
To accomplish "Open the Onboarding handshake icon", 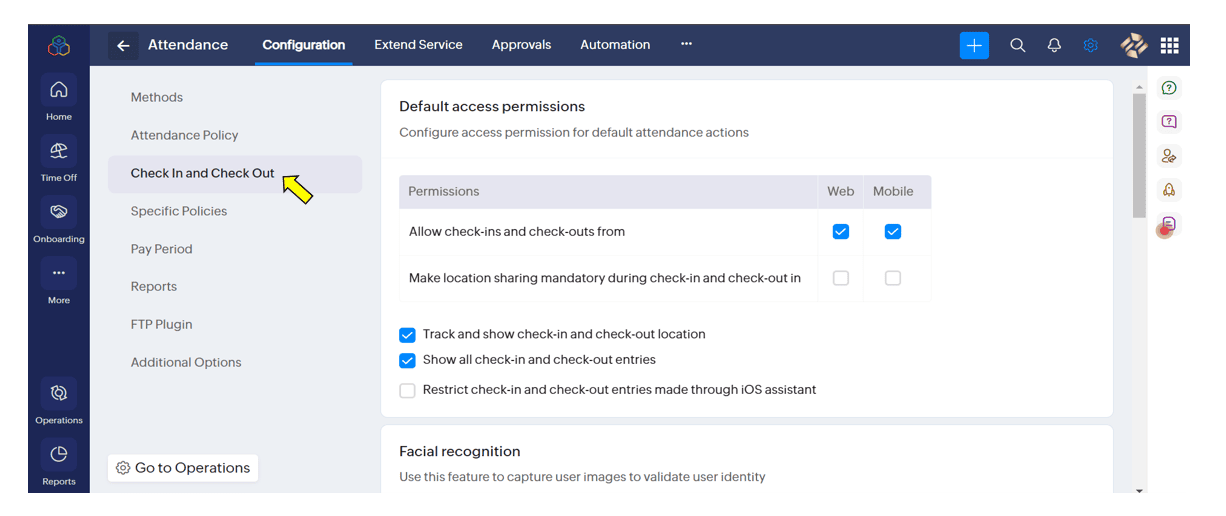I will (59, 212).
